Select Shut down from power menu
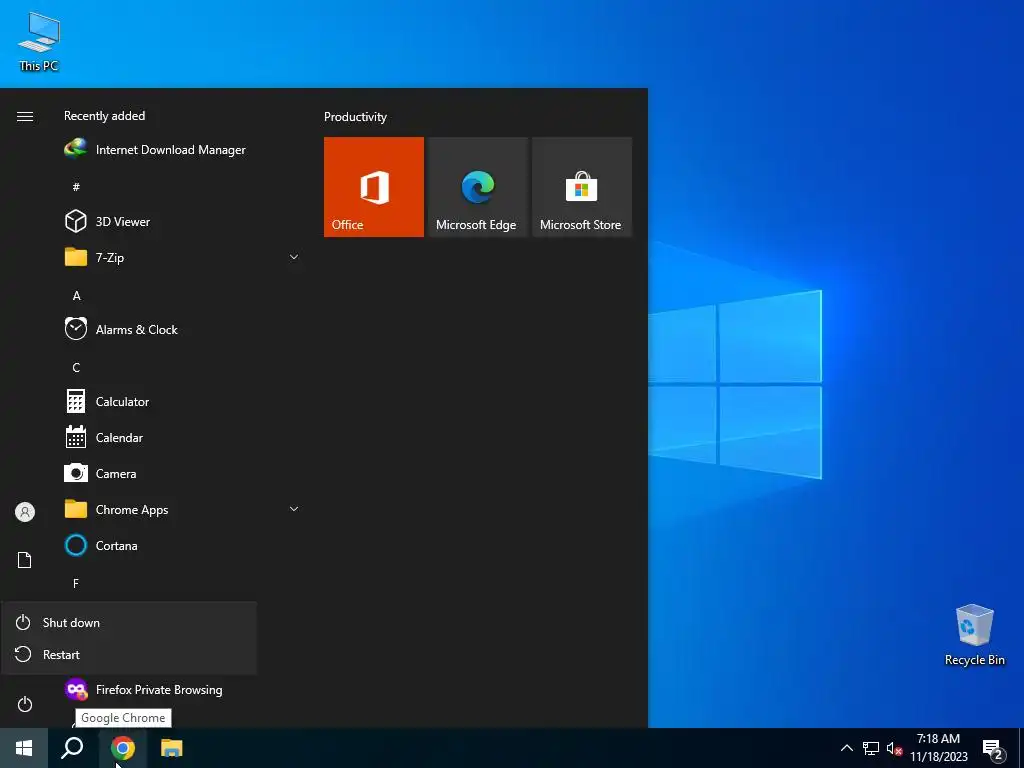The width and height of the screenshot is (1024, 768). point(129,622)
